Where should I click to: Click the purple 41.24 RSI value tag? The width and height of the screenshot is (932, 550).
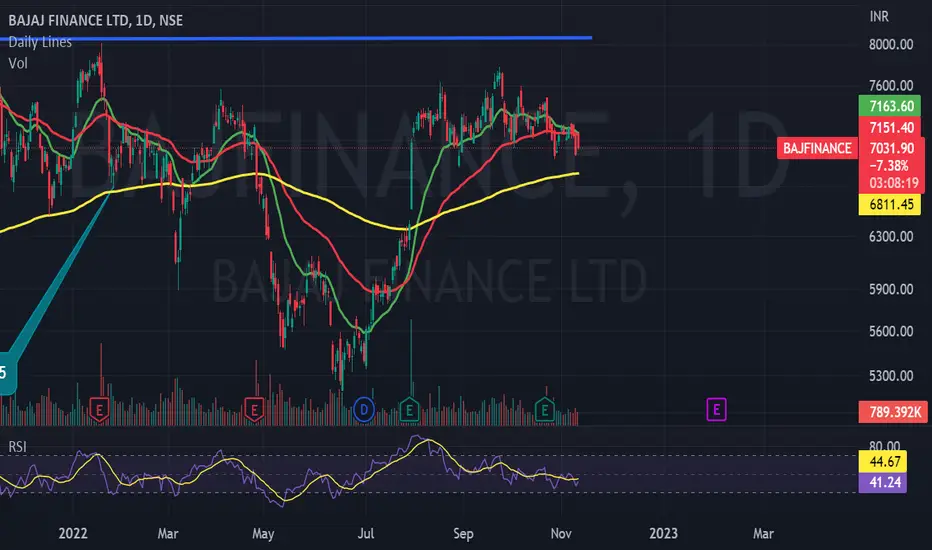point(883,482)
